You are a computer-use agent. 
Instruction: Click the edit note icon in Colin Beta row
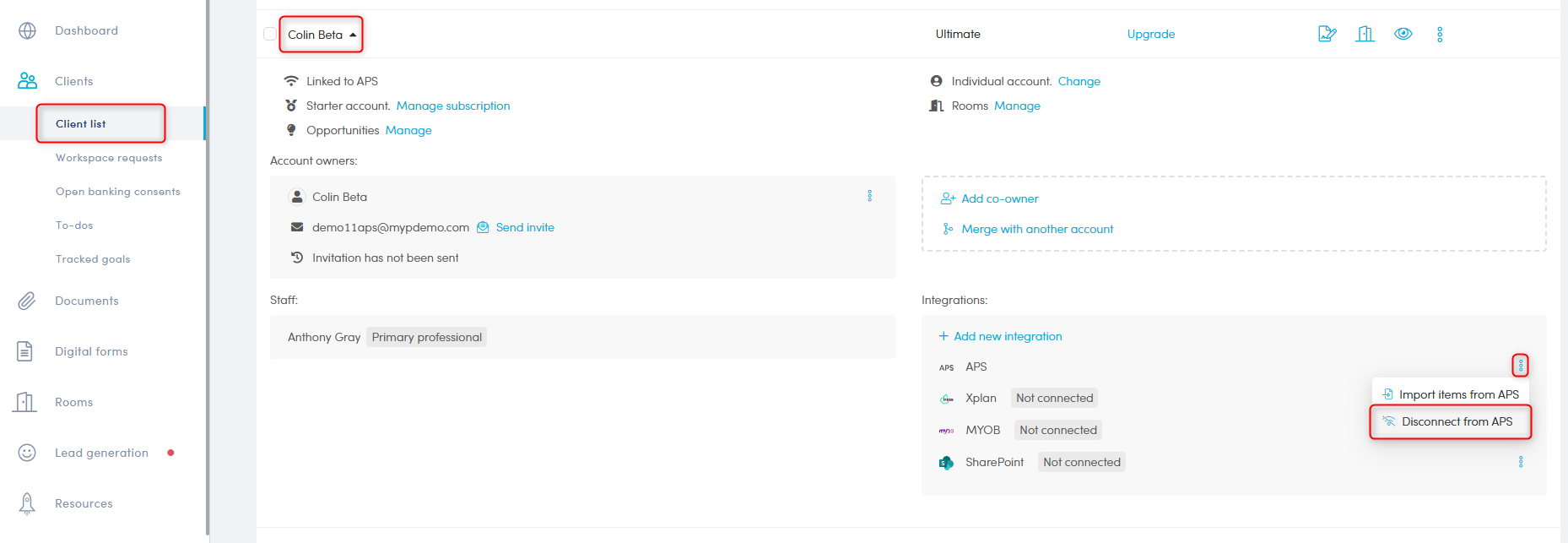click(1327, 34)
